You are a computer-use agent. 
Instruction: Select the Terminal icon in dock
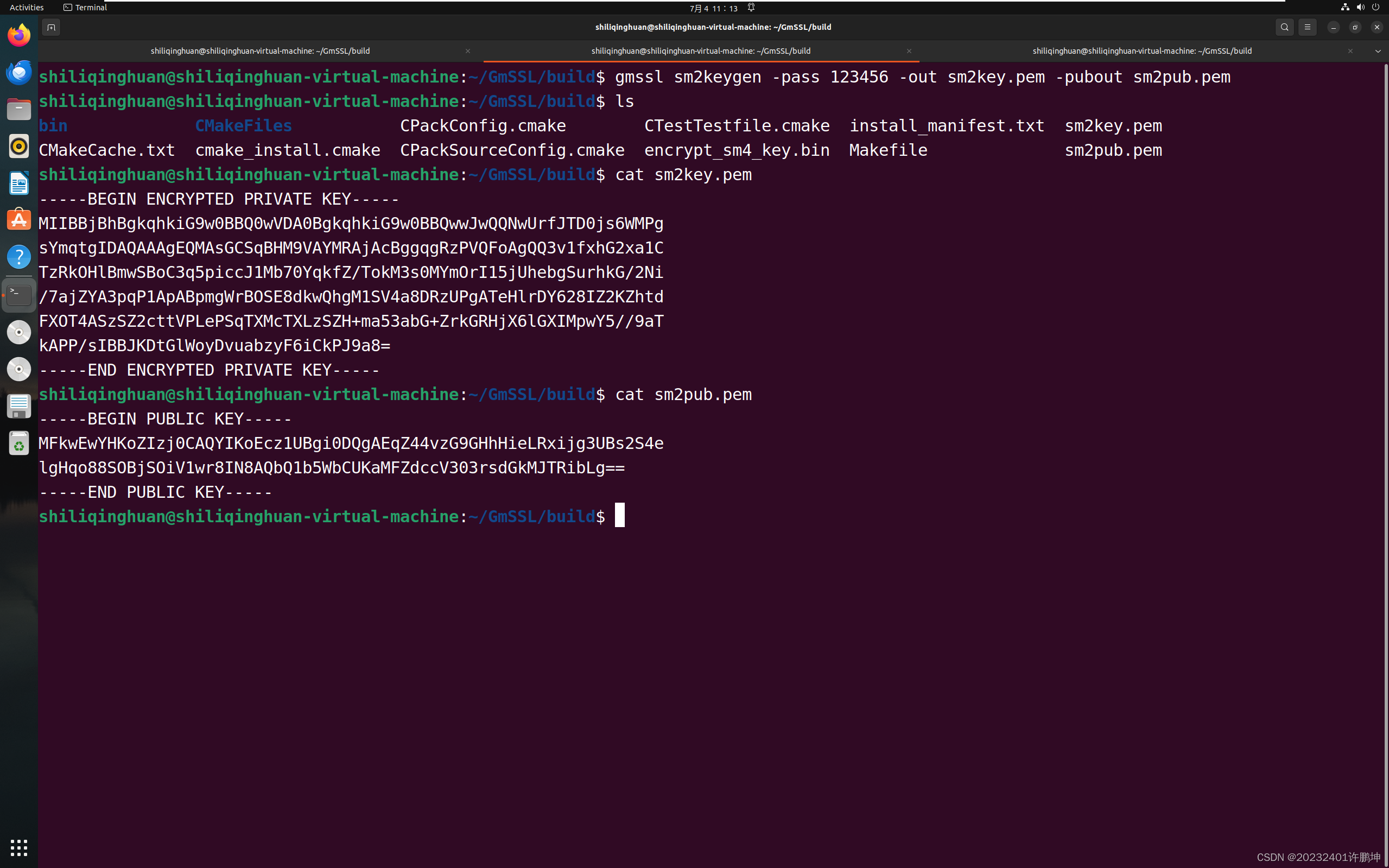pyautogui.click(x=19, y=295)
